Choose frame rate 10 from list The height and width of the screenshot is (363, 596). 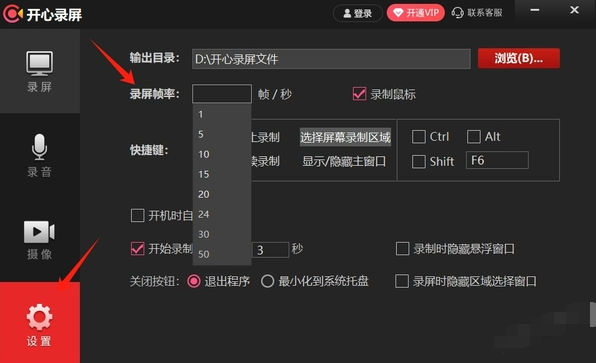pos(222,154)
